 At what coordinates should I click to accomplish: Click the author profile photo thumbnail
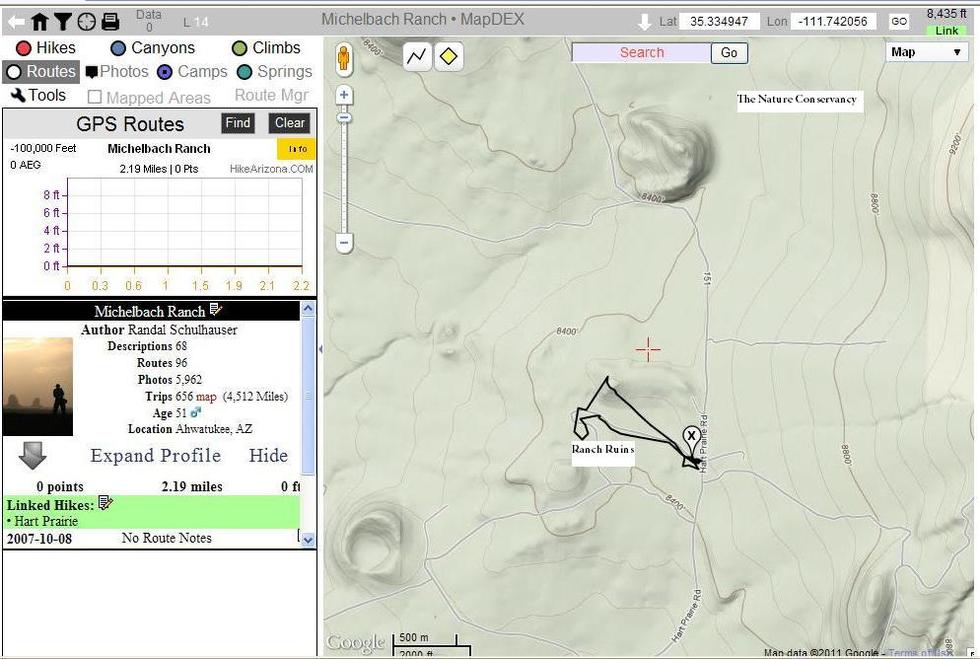(38, 386)
